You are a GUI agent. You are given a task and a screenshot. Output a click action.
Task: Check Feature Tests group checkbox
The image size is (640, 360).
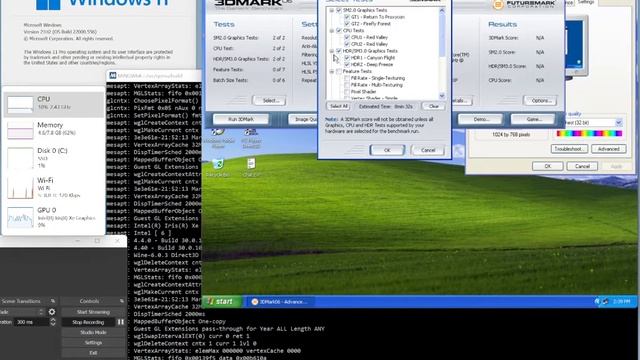339,71
